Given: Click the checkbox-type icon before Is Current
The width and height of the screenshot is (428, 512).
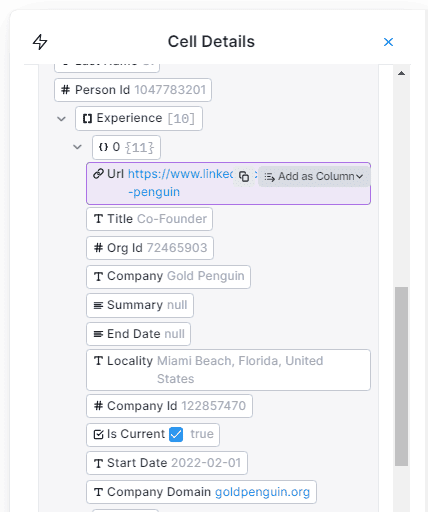Looking at the screenshot, I should 98,434.
